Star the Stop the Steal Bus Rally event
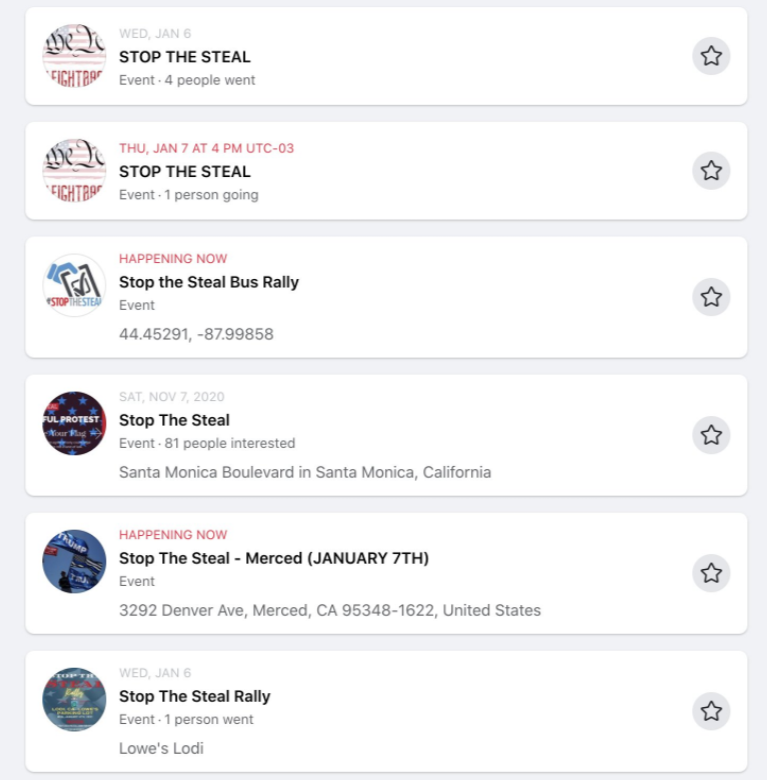Screen dimensions: 767x780 [x=711, y=297]
